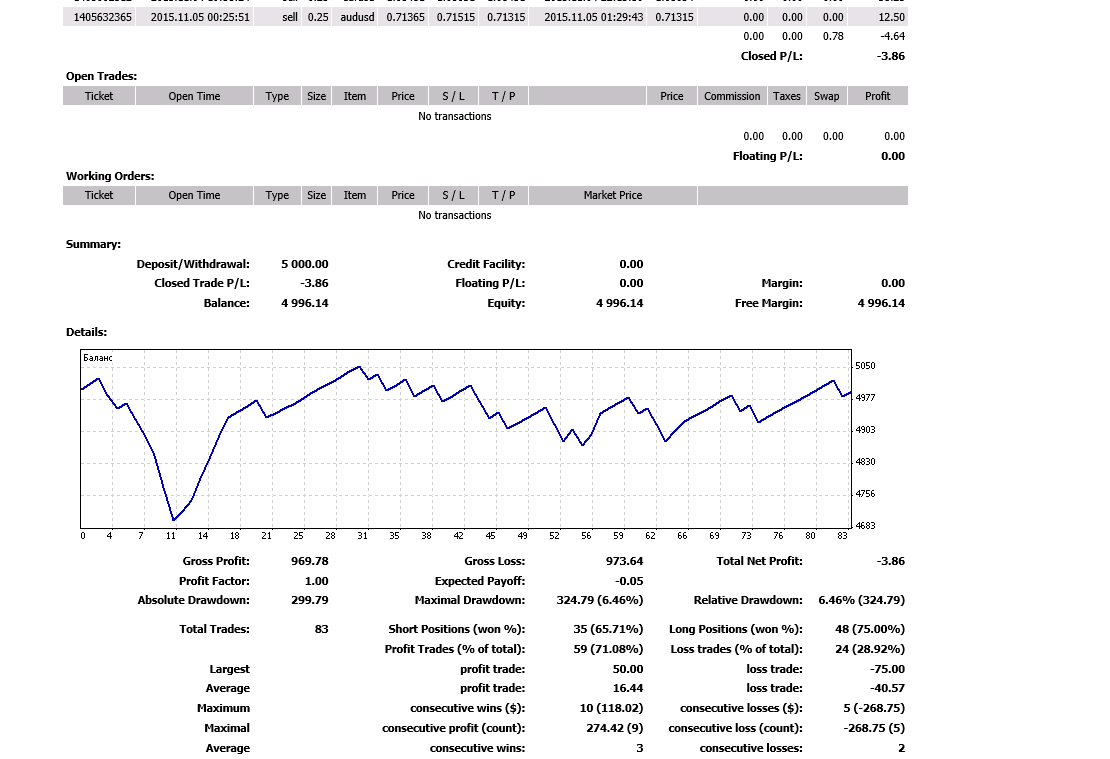Click the balance curve chart
Viewport: 1110px width, 759px height.
[466, 438]
